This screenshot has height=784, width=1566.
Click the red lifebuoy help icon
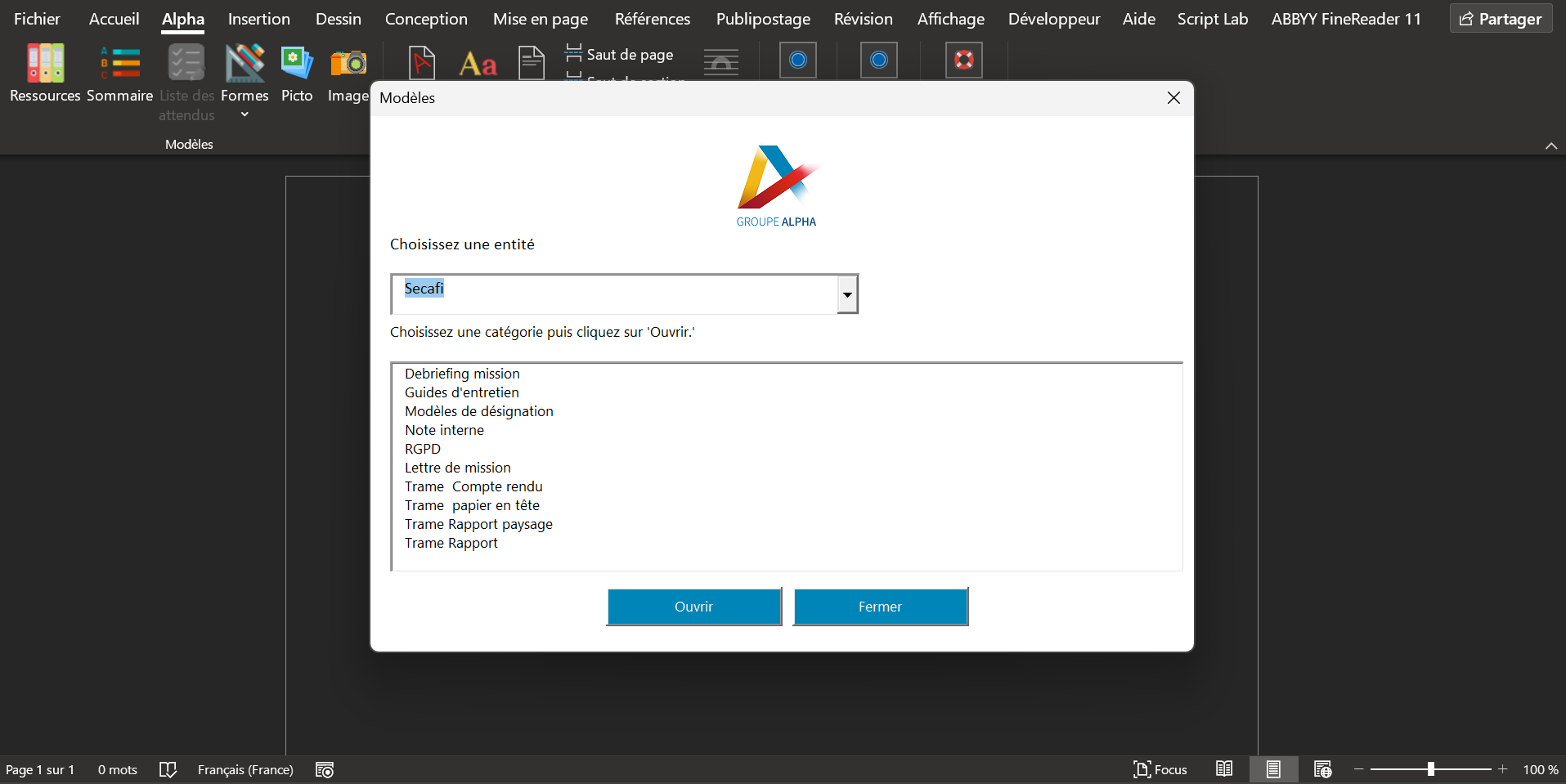964,60
